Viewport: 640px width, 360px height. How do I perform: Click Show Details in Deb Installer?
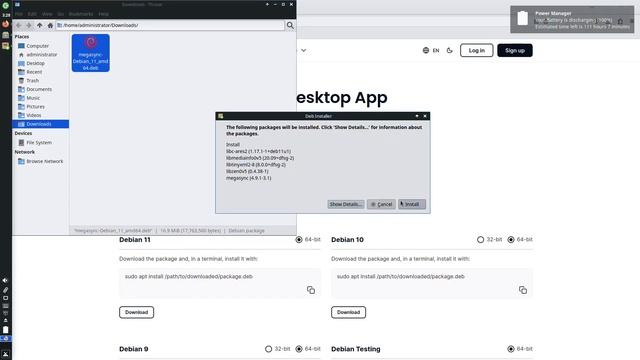[346, 204]
